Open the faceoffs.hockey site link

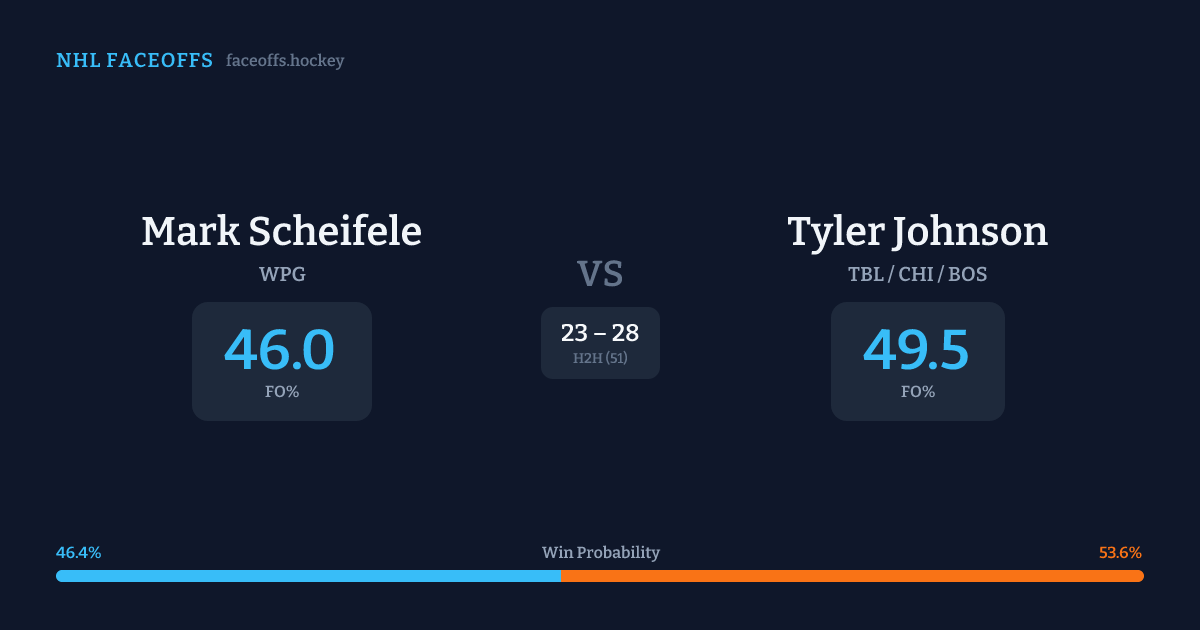[x=285, y=61]
